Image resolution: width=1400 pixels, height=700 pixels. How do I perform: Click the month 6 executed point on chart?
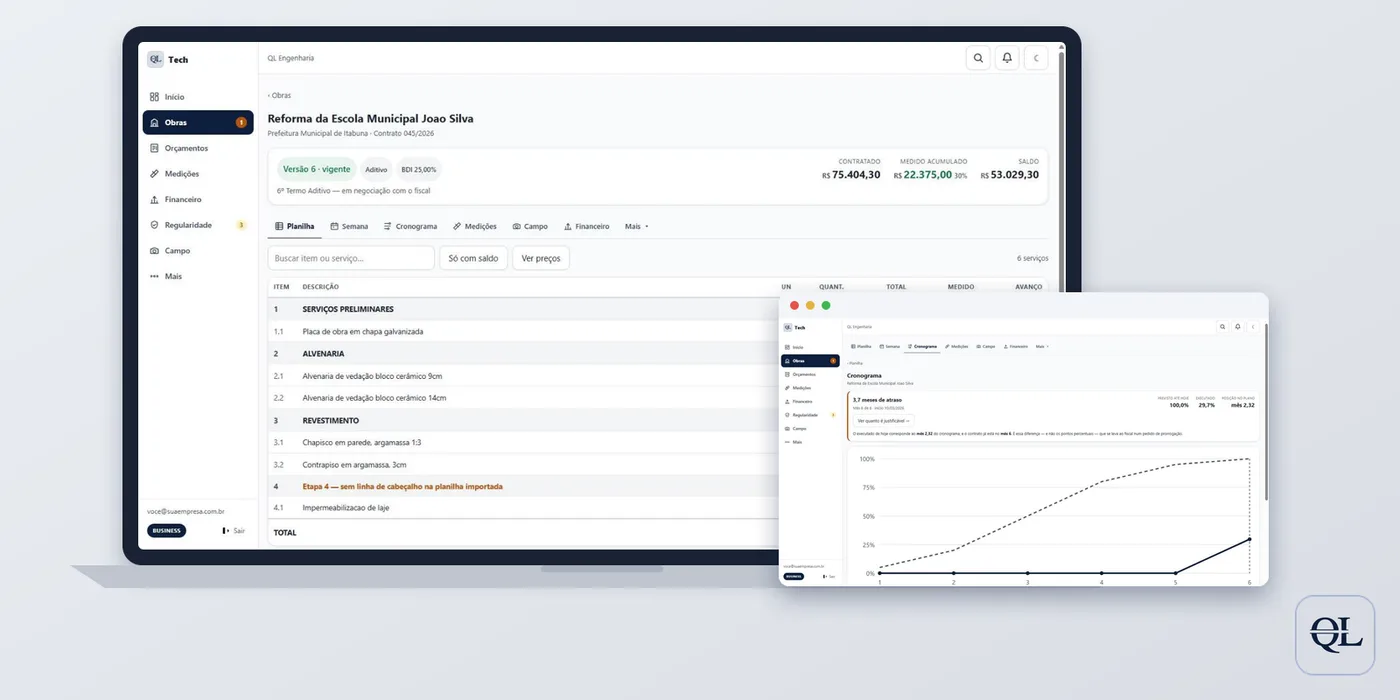coord(1249,539)
